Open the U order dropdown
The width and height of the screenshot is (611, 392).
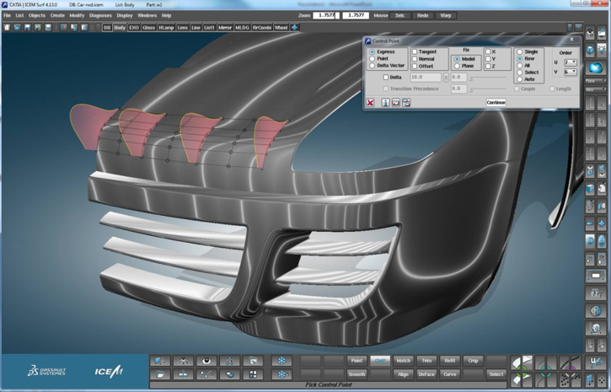570,62
